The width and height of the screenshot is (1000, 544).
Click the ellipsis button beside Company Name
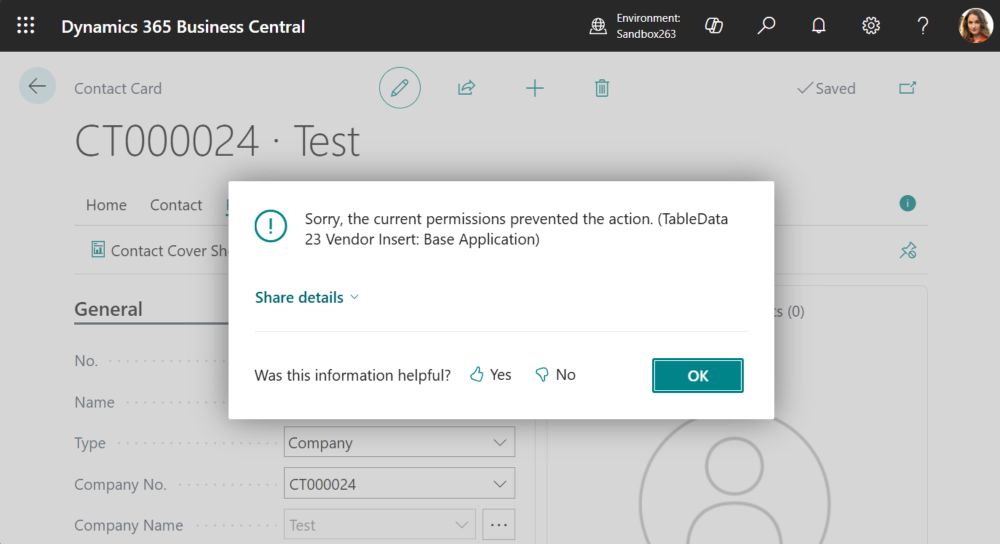(x=499, y=525)
